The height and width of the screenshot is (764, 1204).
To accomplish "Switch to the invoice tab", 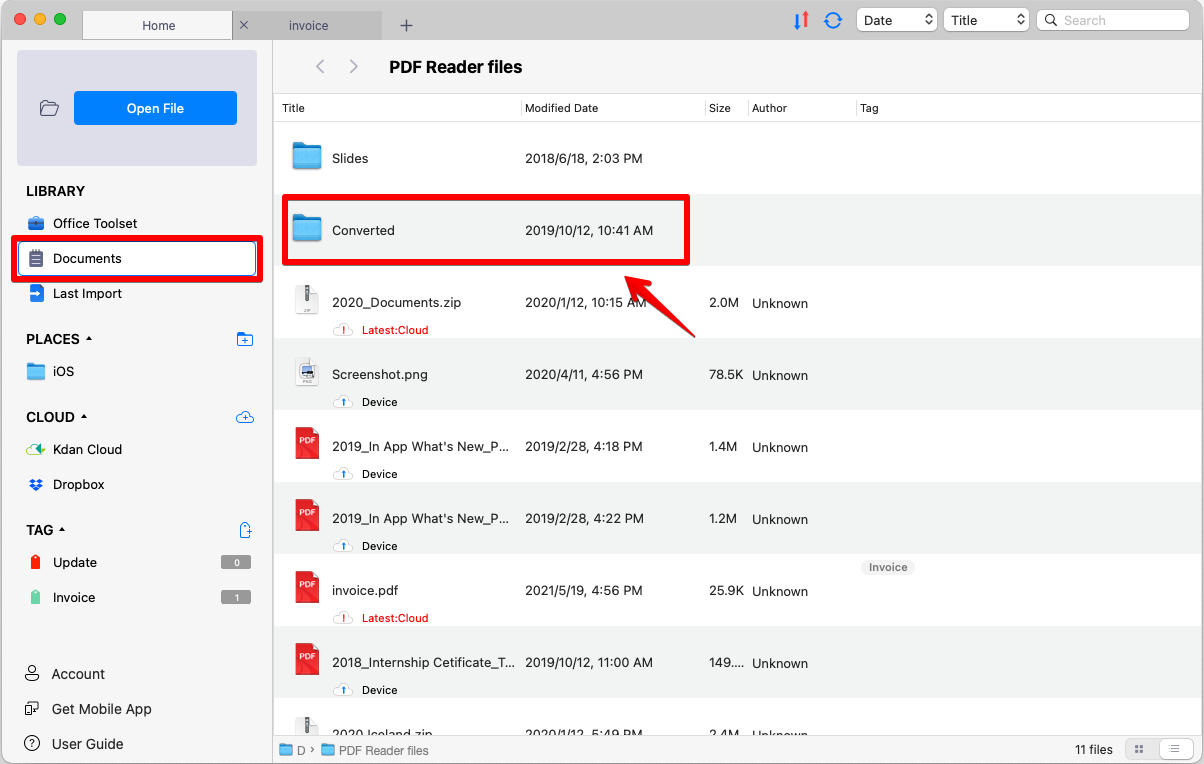I will (x=308, y=25).
